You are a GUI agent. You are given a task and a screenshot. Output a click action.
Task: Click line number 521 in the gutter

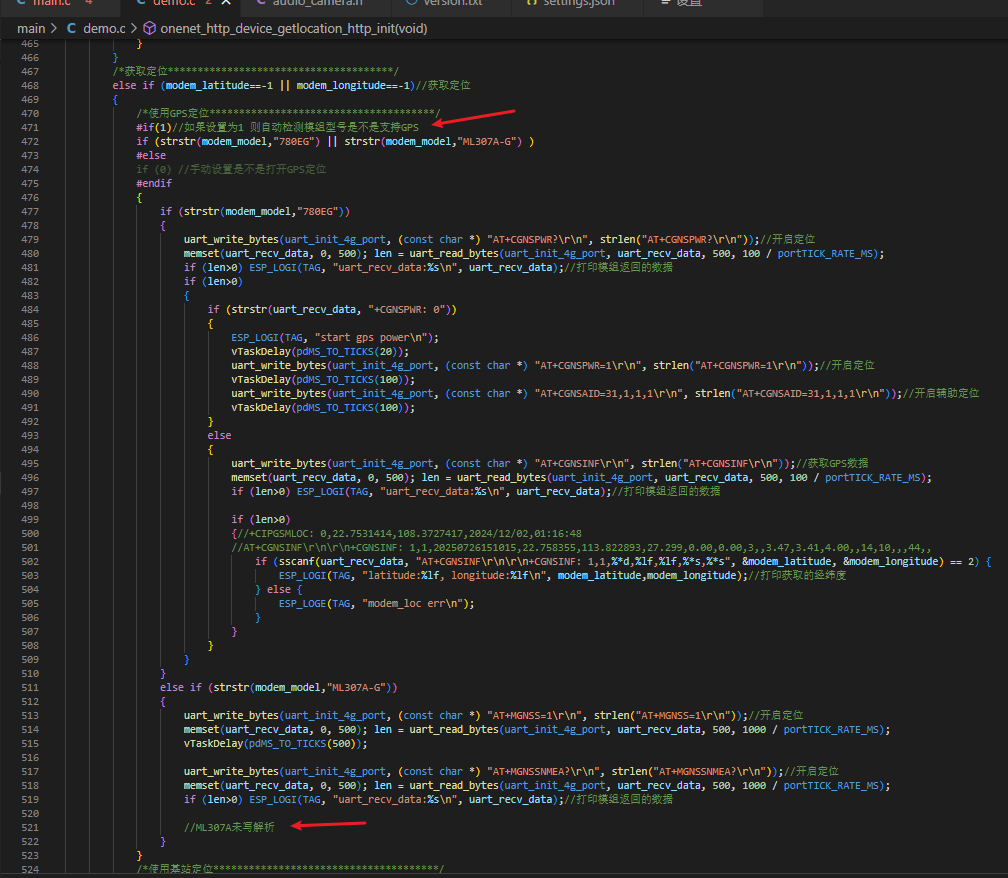coord(30,827)
